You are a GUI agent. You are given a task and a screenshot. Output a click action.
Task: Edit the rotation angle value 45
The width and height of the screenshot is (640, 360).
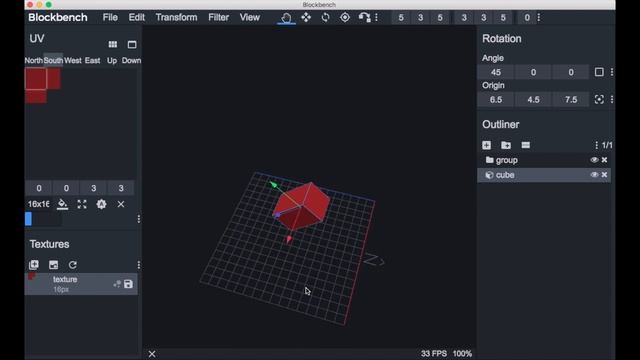pyautogui.click(x=496, y=72)
